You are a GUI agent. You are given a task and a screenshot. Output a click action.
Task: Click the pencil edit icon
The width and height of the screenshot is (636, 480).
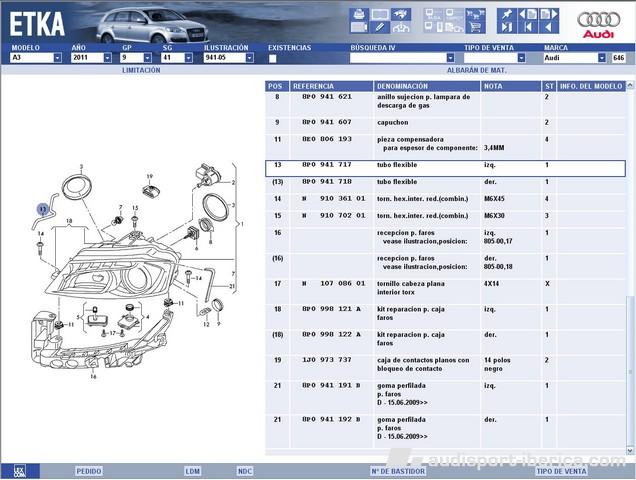tap(380, 28)
